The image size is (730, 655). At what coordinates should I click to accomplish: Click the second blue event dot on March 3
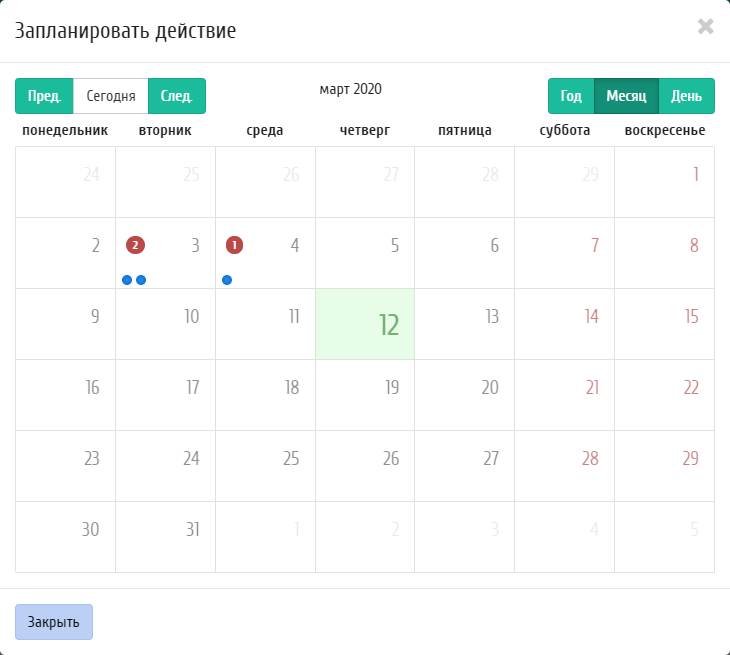(141, 280)
